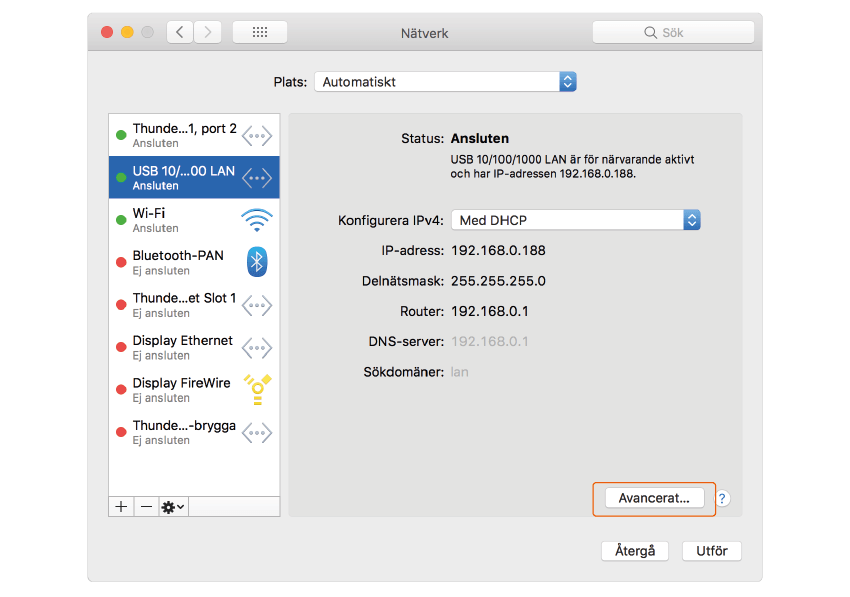
Task: Open the Plats location dropdown
Action: pos(445,82)
